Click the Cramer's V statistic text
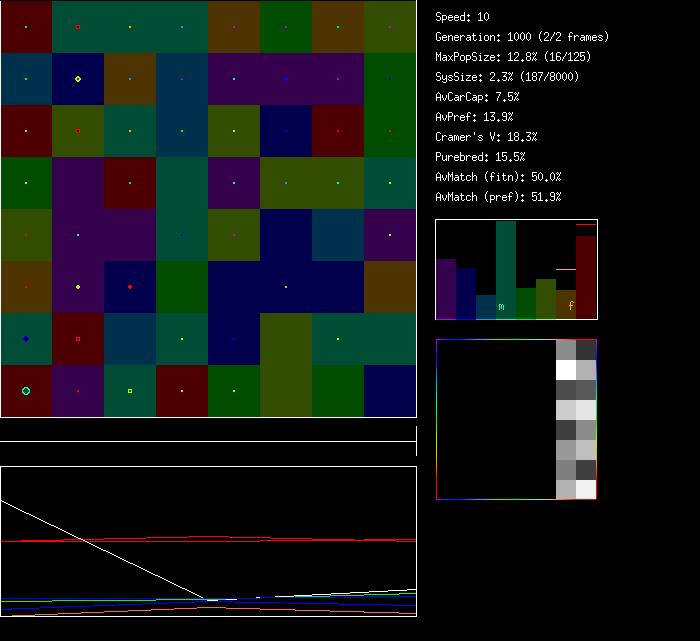 click(486, 137)
